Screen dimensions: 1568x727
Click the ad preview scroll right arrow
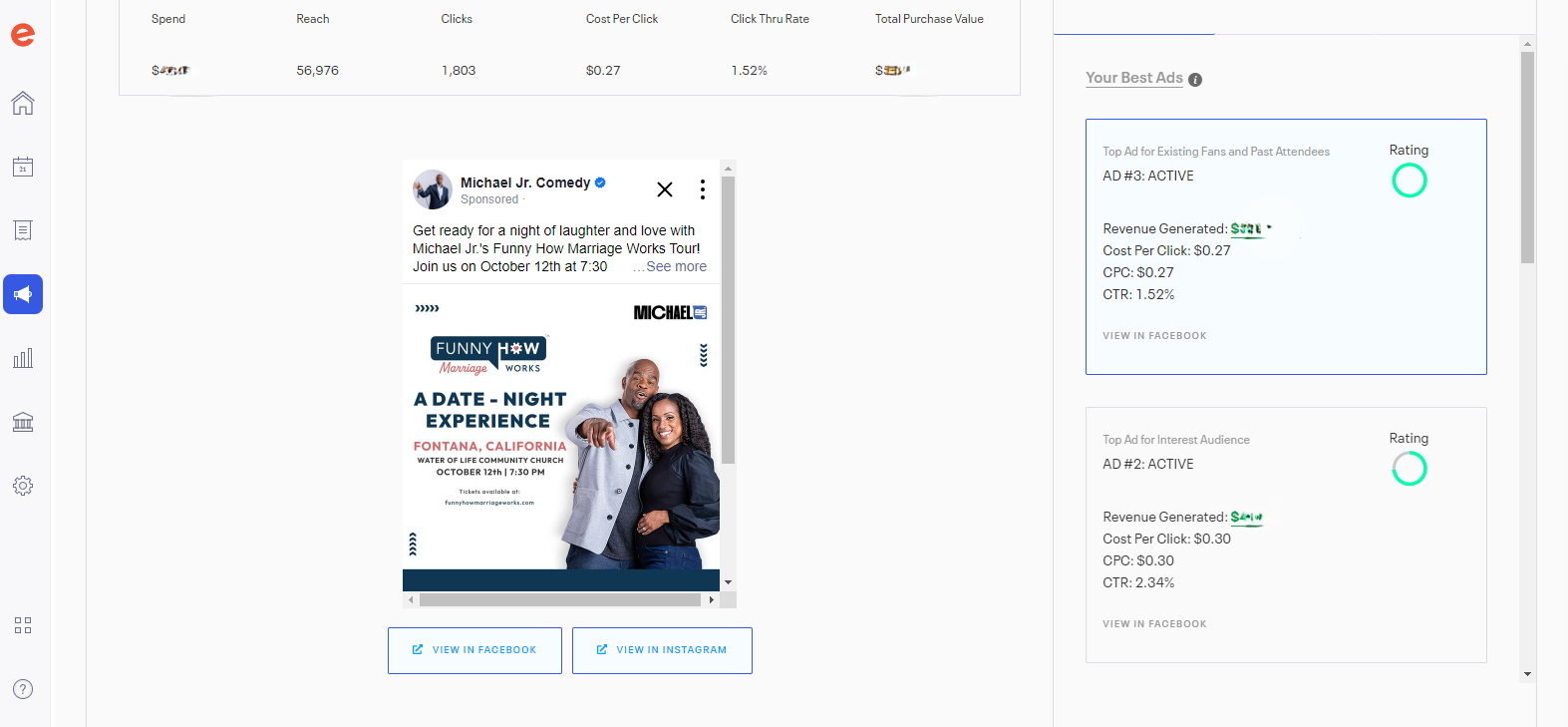coord(711,600)
